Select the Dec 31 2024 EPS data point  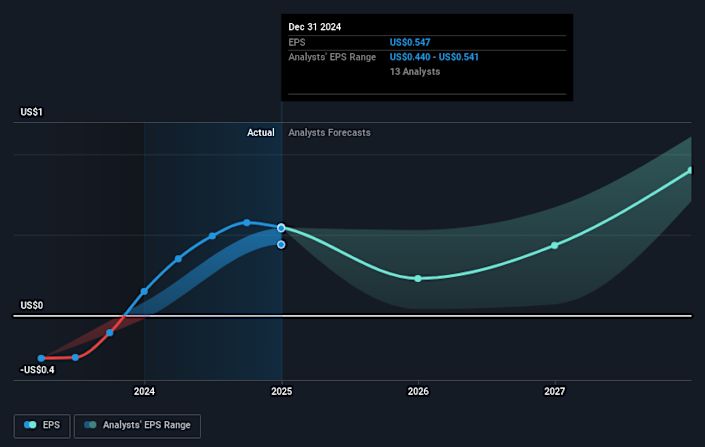(x=281, y=228)
